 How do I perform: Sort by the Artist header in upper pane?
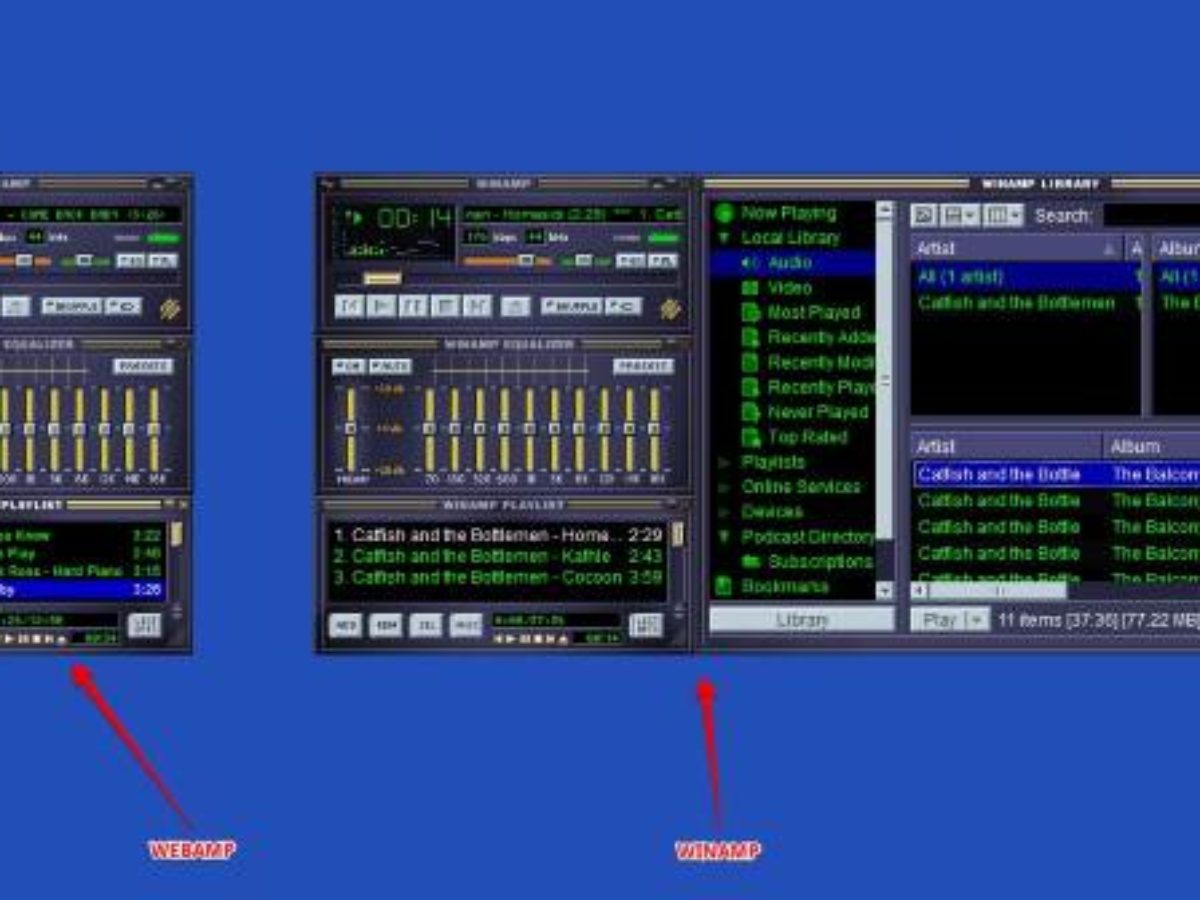[x=1017, y=248]
